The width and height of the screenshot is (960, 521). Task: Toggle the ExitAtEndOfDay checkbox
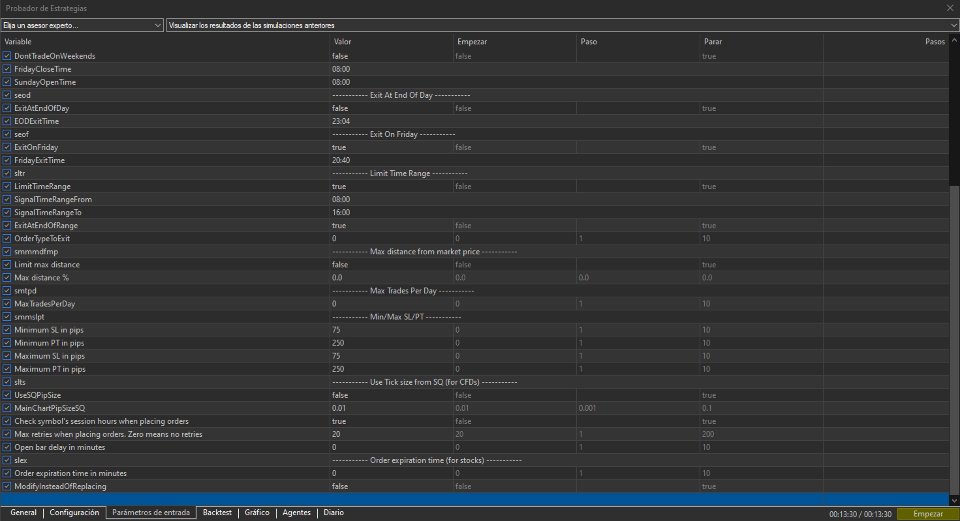(7, 108)
